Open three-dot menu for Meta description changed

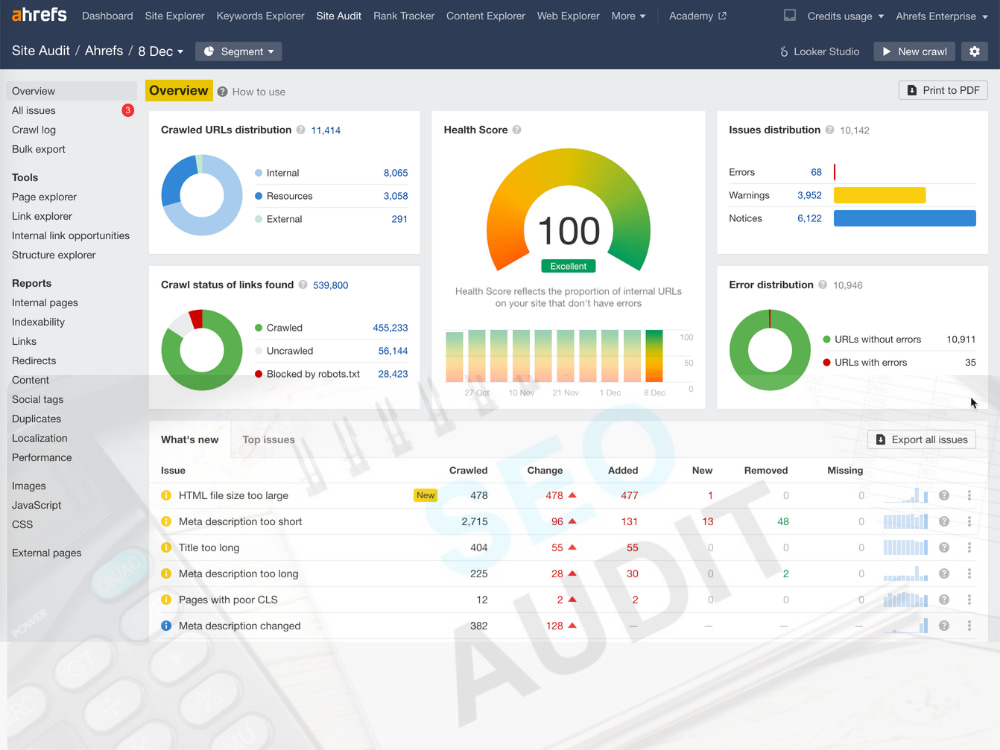[969, 626]
